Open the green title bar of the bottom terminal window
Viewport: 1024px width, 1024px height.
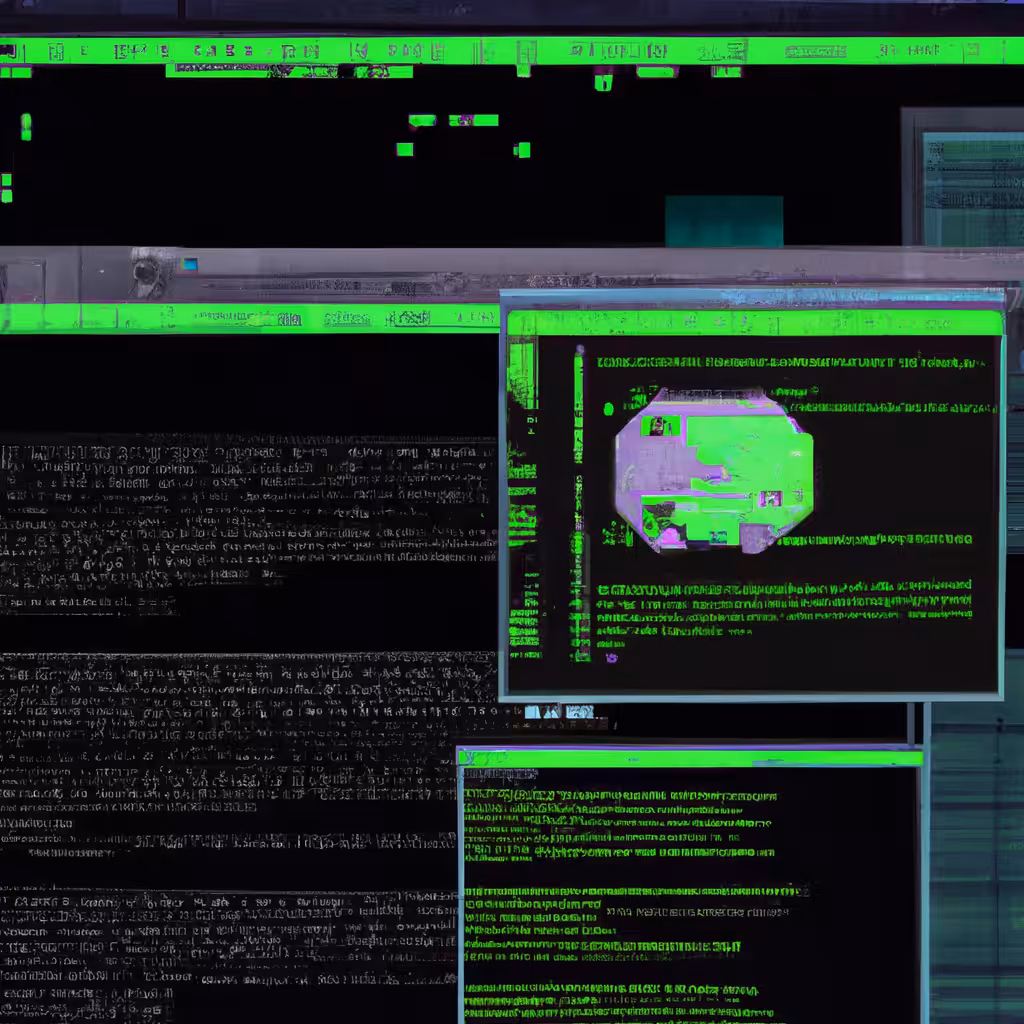(690, 758)
